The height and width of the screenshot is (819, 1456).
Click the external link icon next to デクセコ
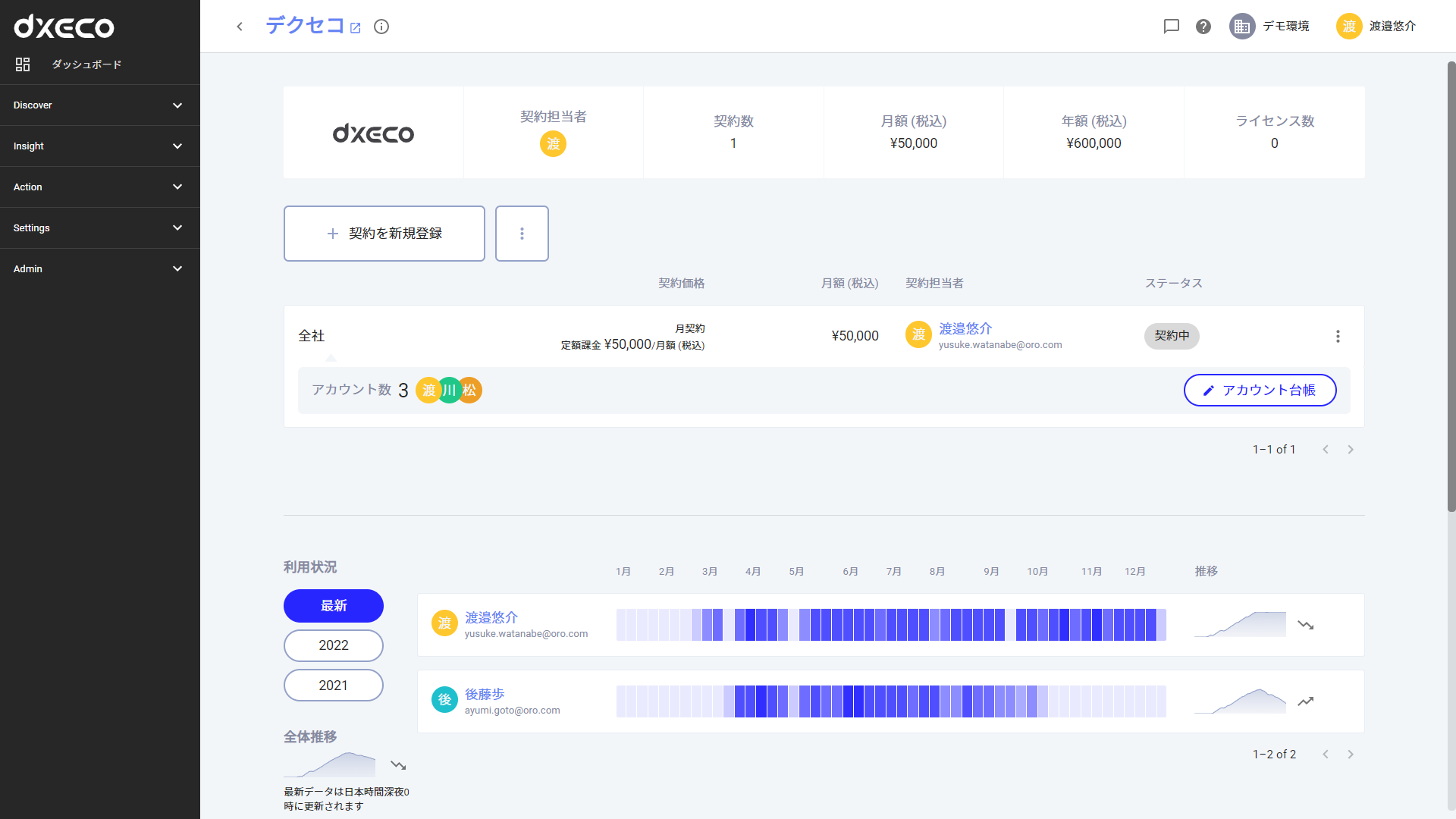tap(357, 27)
